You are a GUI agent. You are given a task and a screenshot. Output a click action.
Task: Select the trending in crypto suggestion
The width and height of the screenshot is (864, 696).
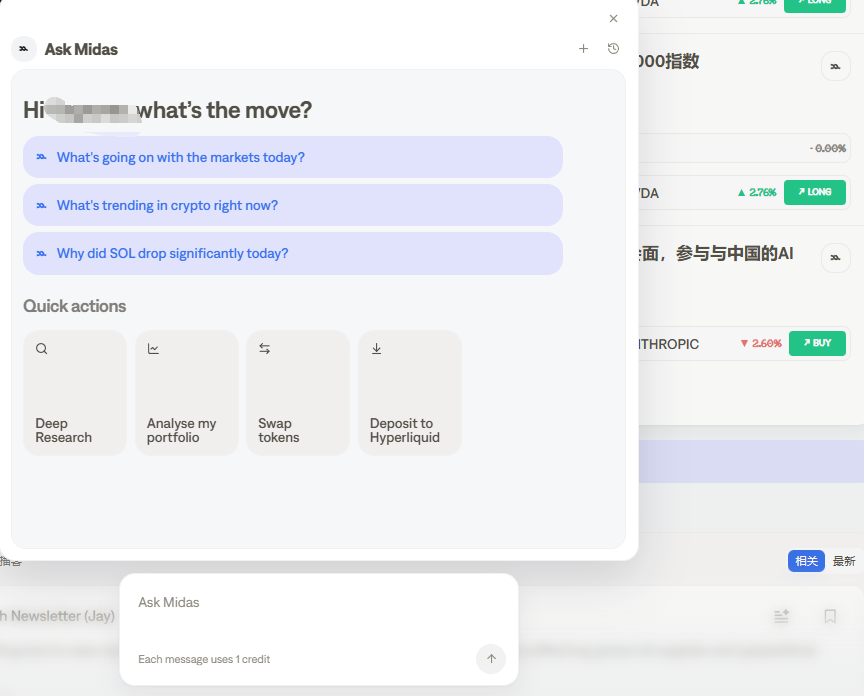[x=293, y=205]
